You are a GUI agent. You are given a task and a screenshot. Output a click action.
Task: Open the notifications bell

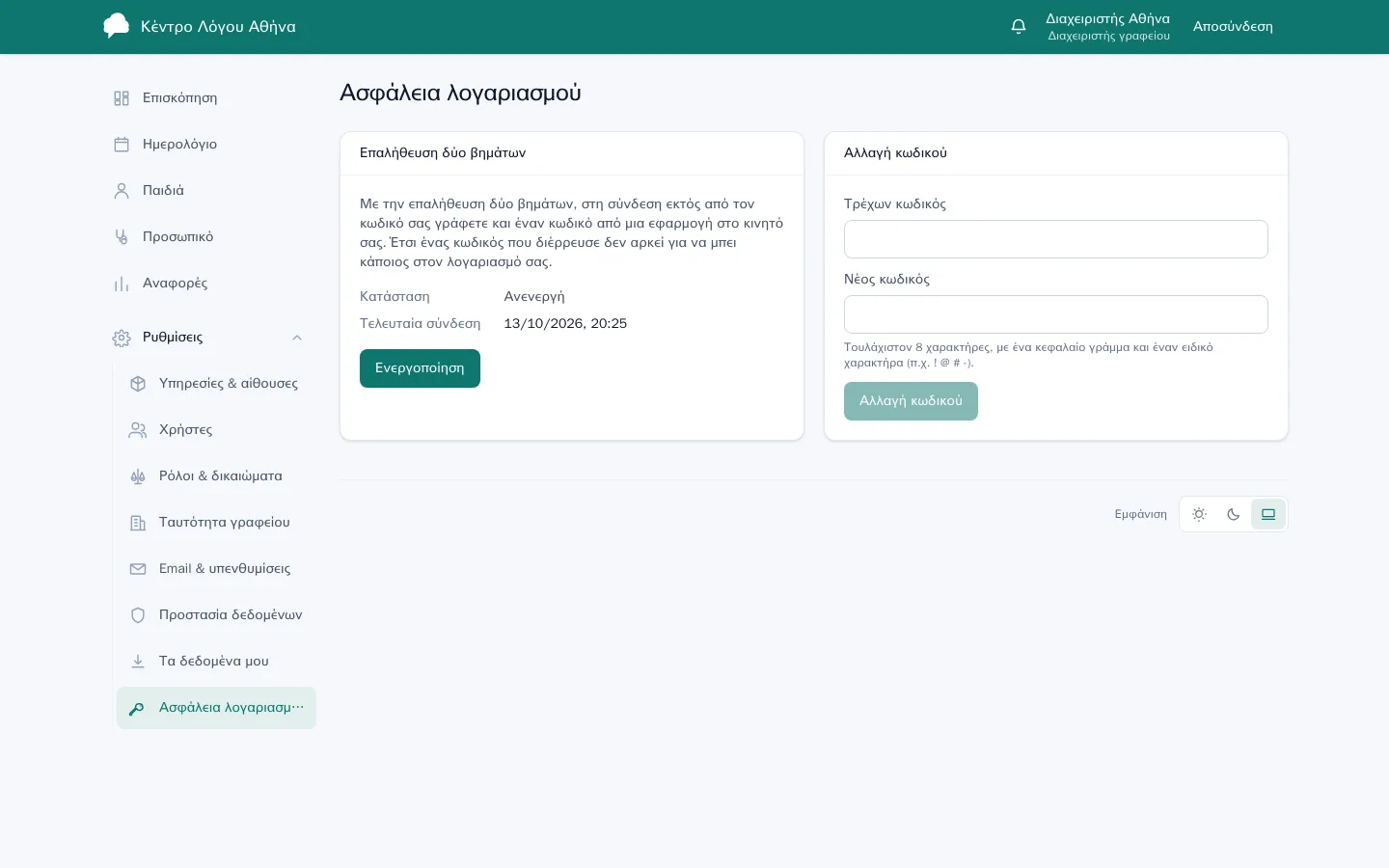pyautogui.click(x=1019, y=27)
